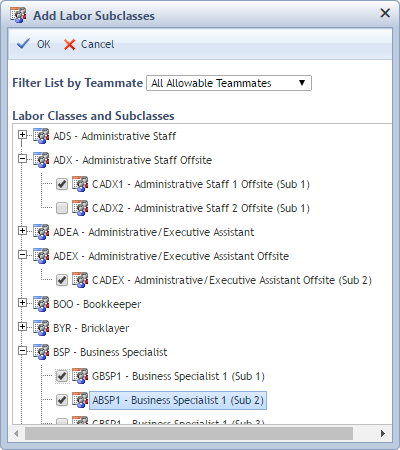Image resolution: width=400 pixels, height=450 pixels.
Task: Click the BYR Bricklayer class icon
Action: tap(41, 328)
